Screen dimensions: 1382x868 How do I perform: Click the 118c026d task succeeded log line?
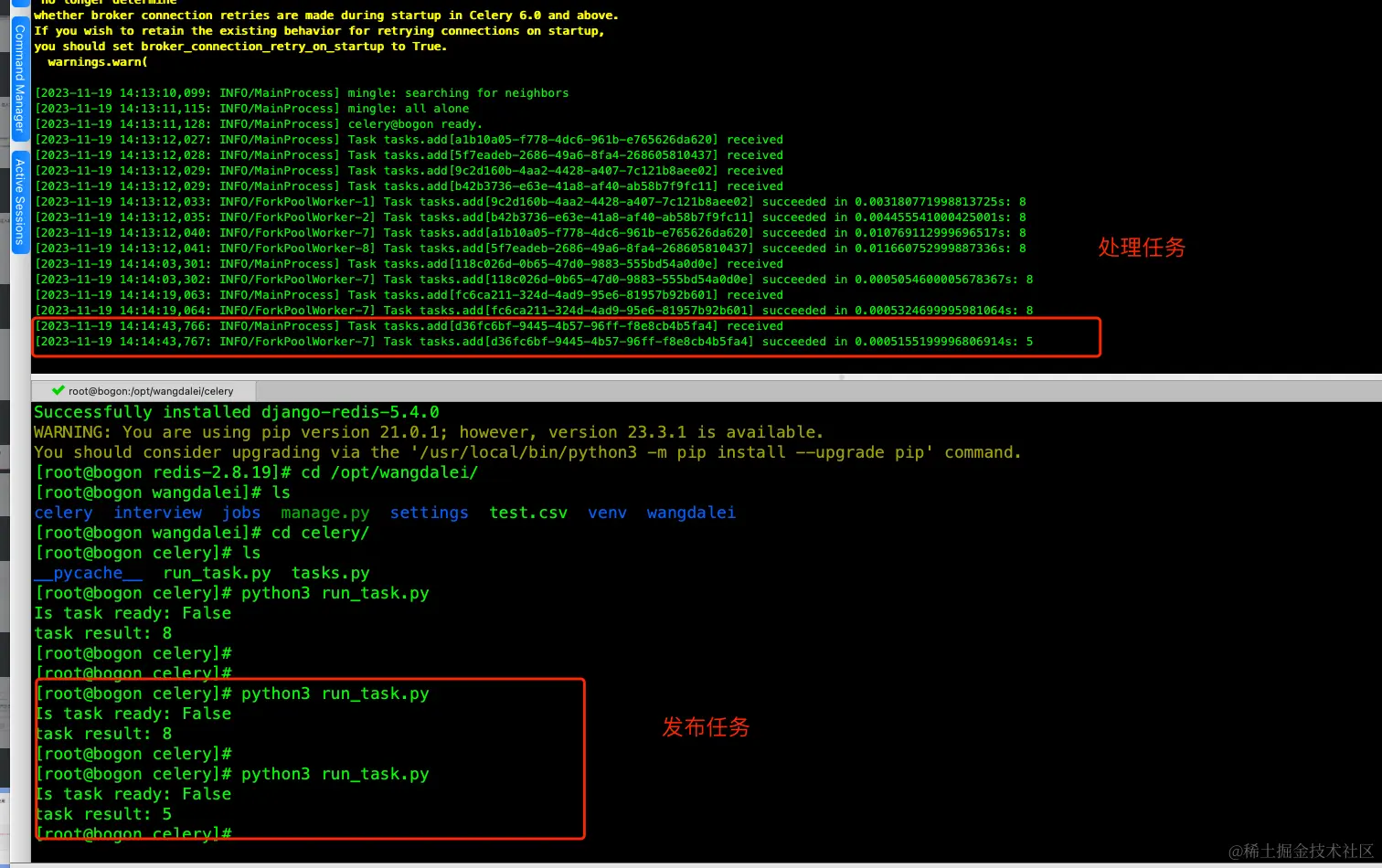click(534, 280)
